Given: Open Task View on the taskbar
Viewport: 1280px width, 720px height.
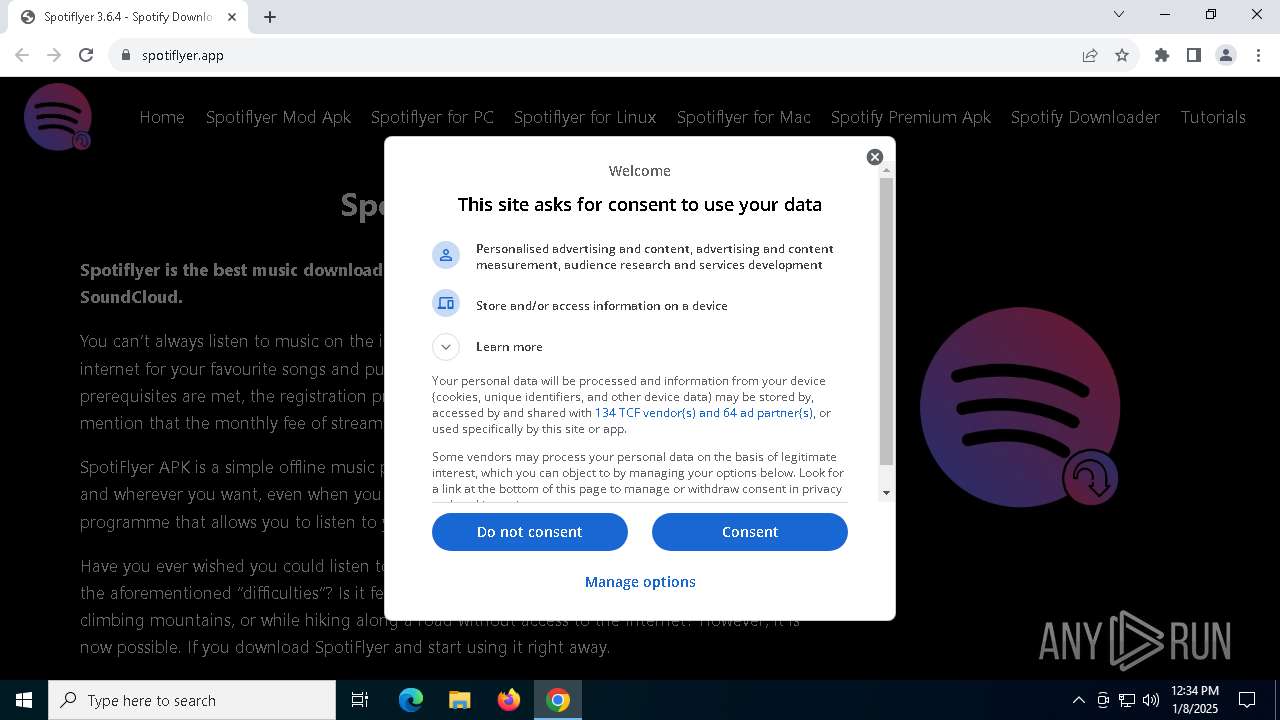Looking at the screenshot, I should pyautogui.click(x=360, y=700).
